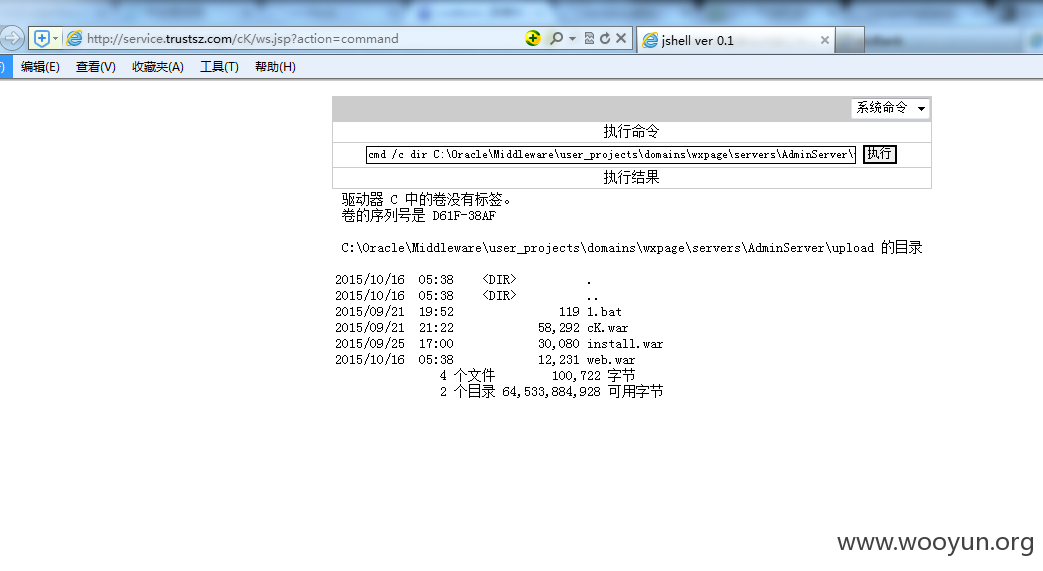
Task: Click the Internet Explorer page icon in address bar
Action: 74,39
